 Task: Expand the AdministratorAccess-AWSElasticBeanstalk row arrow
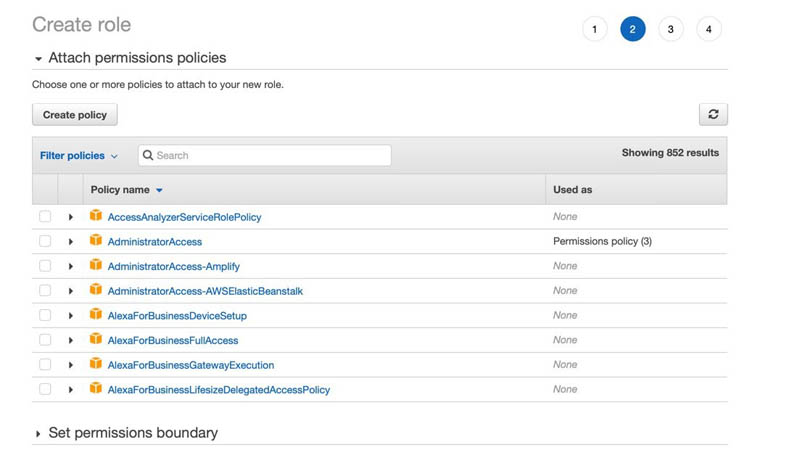point(71,291)
